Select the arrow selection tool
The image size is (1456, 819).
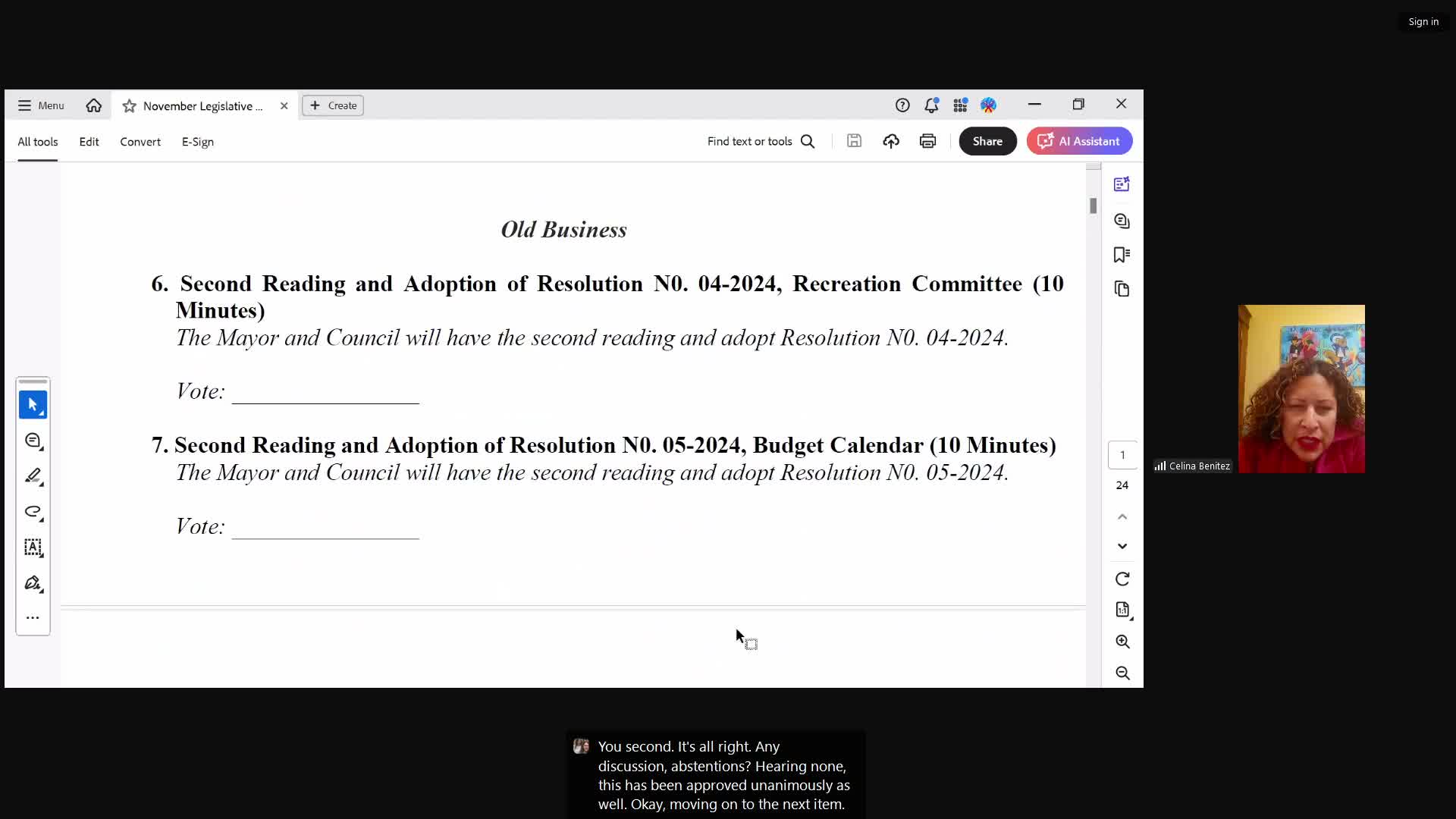point(33,405)
